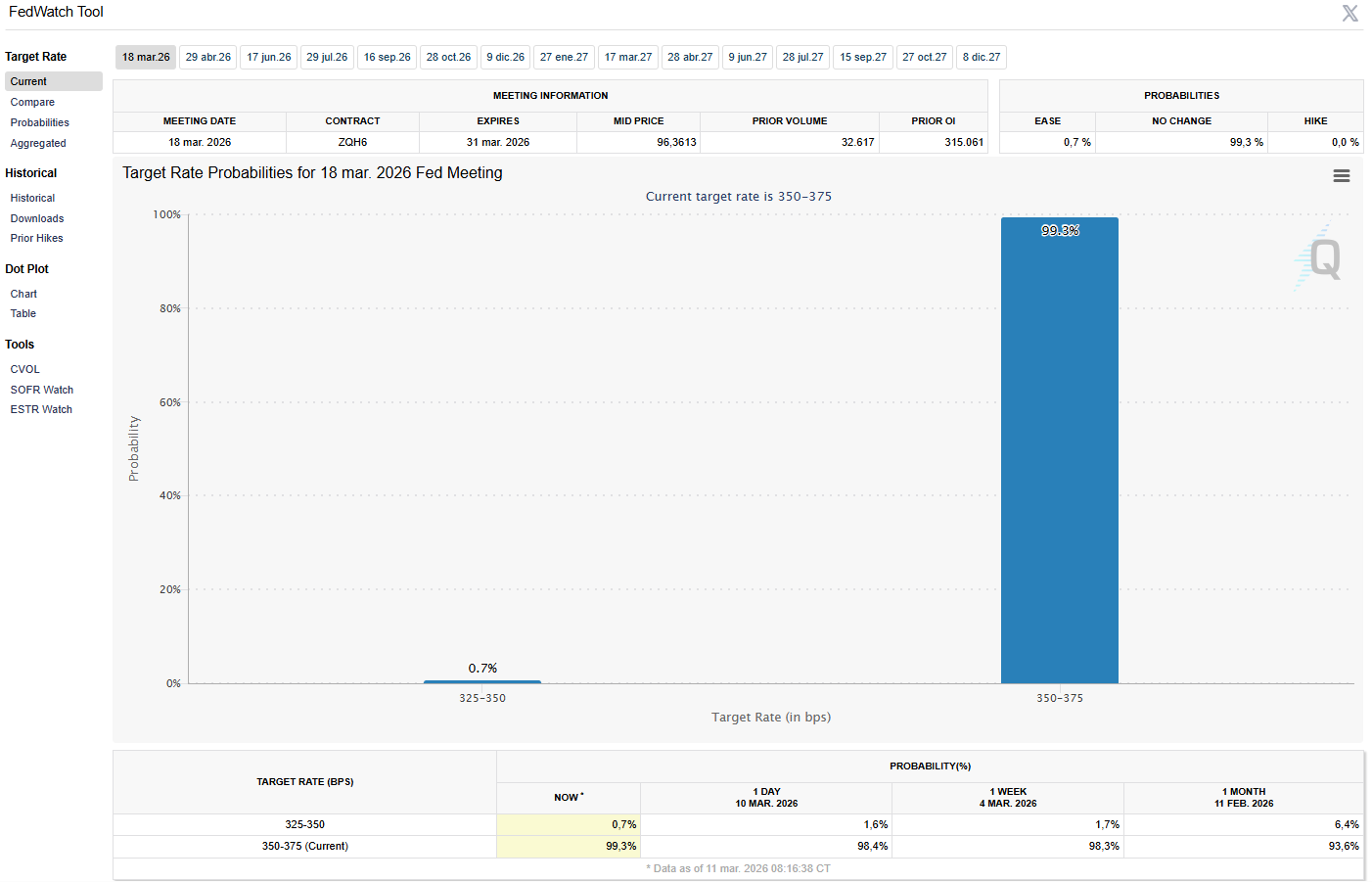Go to Probabilities under Target Rate
Image resolution: width=1372 pixels, height=882 pixels.
tap(39, 123)
